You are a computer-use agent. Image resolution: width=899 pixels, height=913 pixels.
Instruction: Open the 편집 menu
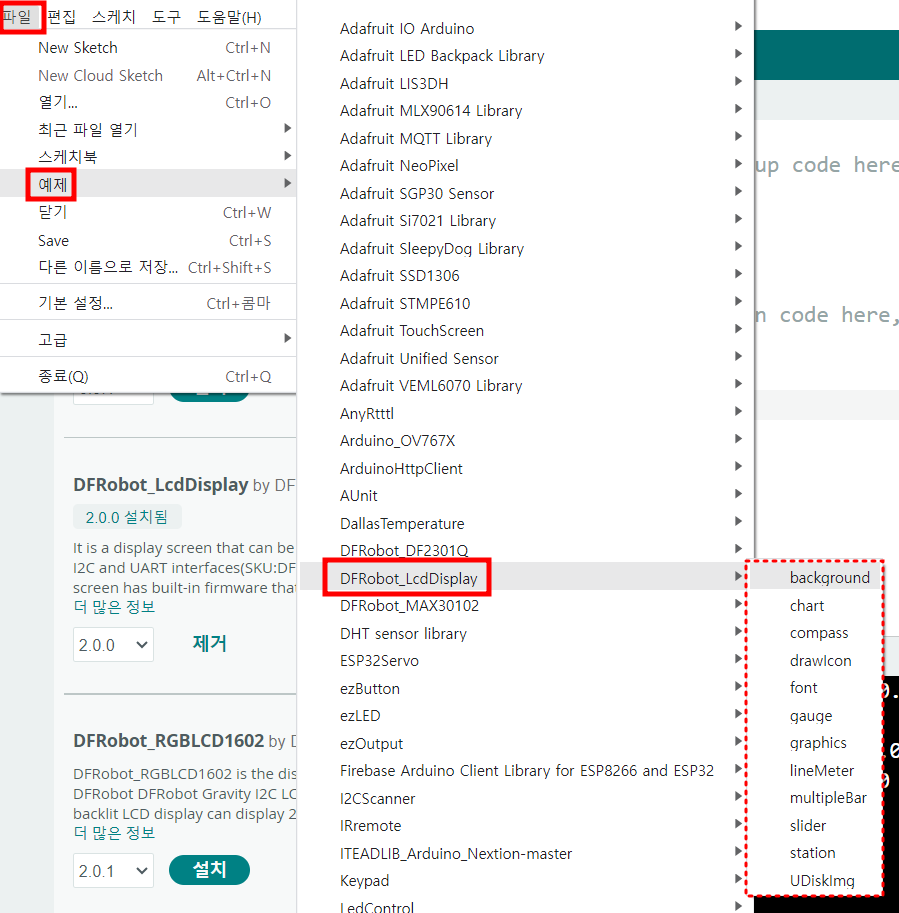tap(62, 17)
